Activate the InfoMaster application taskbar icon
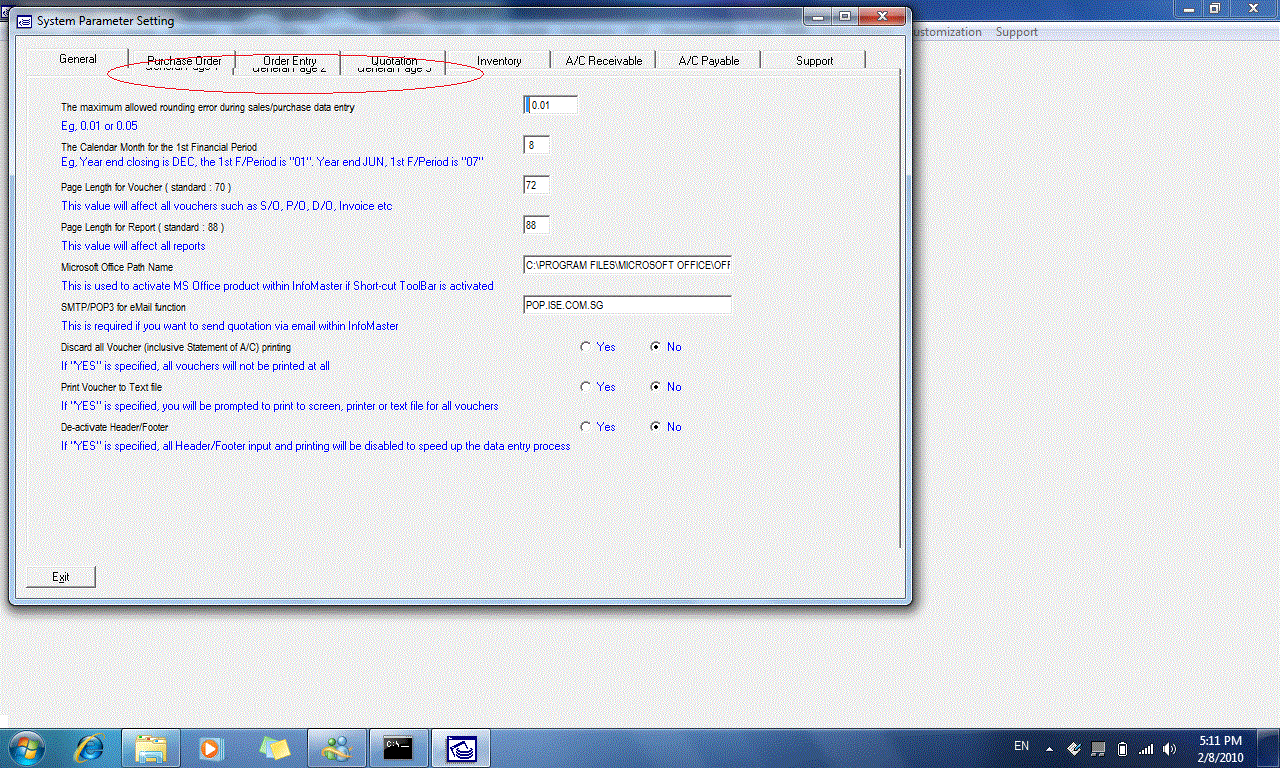The width and height of the screenshot is (1280, 768). (x=460, y=747)
